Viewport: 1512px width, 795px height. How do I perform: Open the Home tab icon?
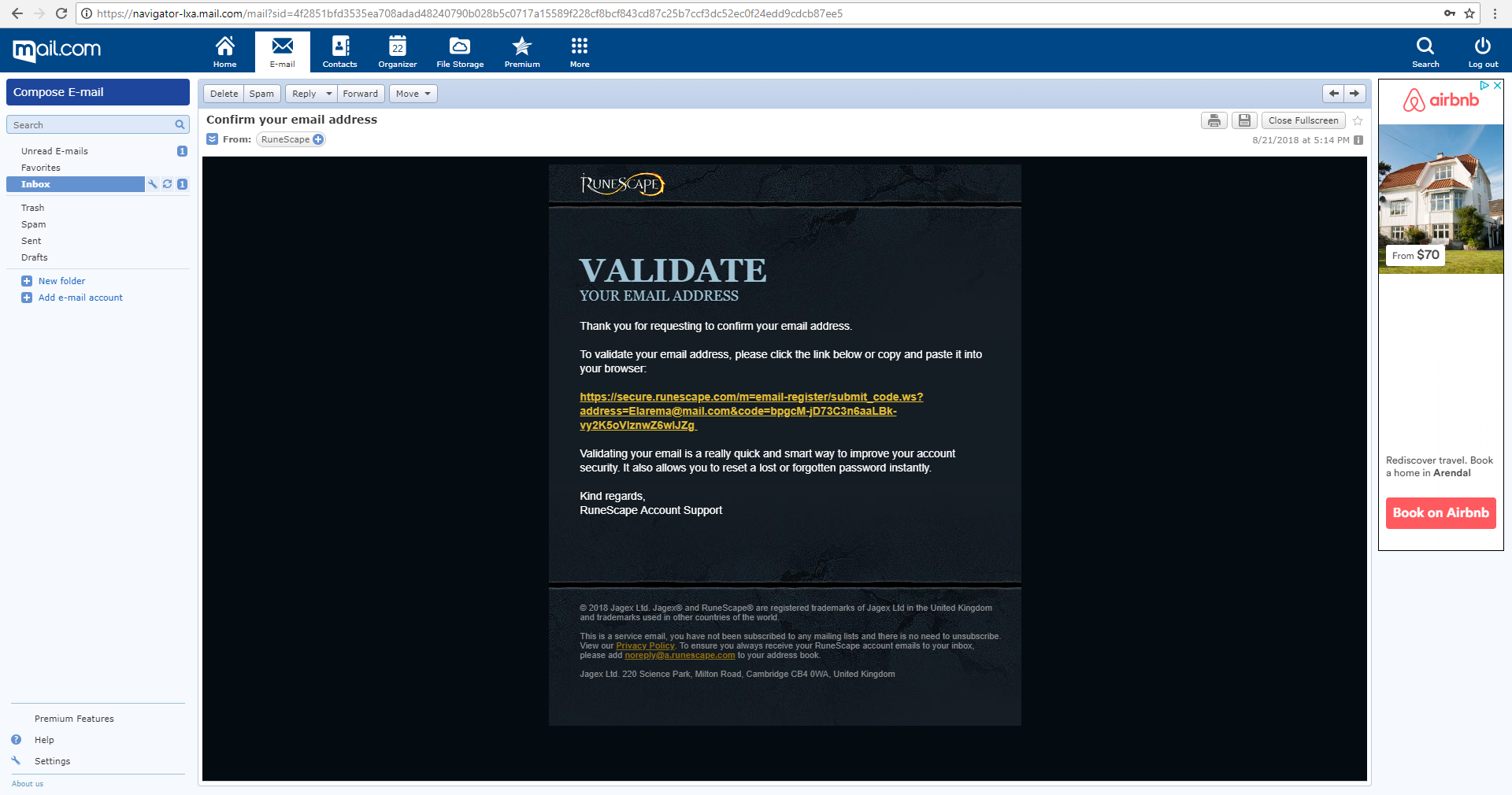click(224, 52)
